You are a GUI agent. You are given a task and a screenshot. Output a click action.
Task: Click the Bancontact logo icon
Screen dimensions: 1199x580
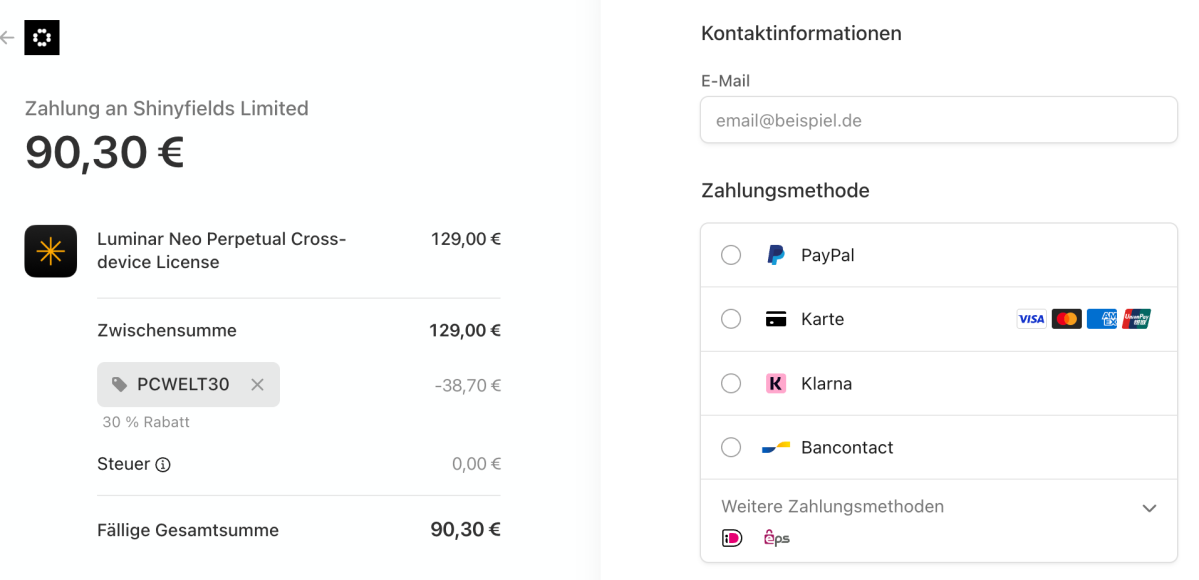[776, 448]
